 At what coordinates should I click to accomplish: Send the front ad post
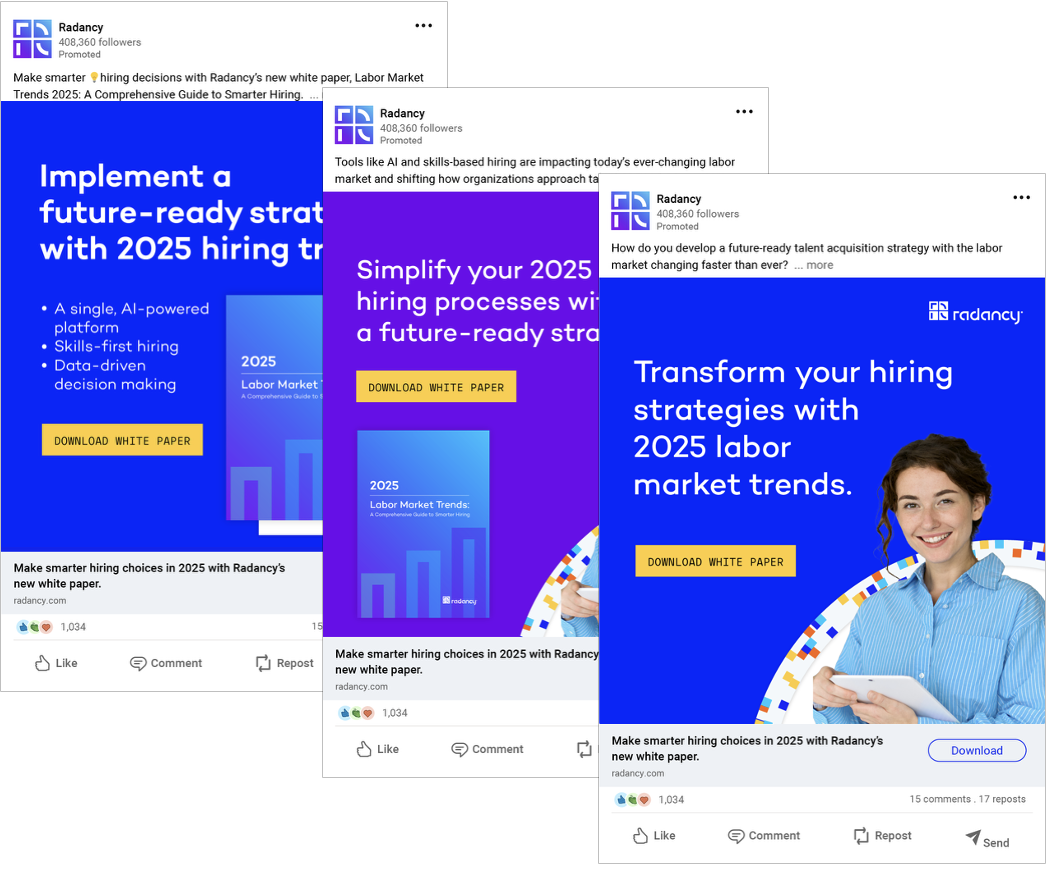pyautogui.click(x=987, y=839)
